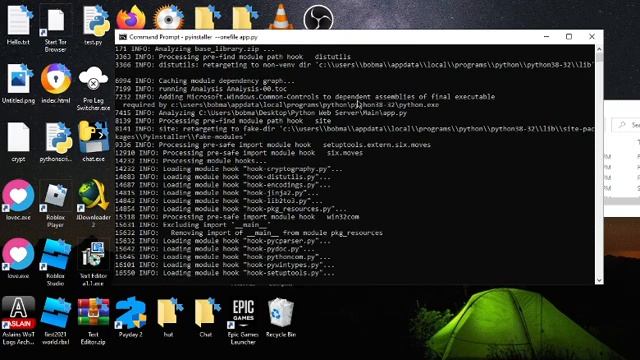
Task: Close the Command Prompt window
Action: pyautogui.click(x=592, y=37)
